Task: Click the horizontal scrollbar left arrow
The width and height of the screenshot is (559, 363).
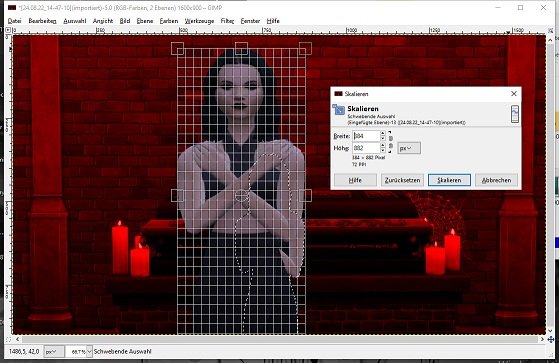Action: point(17,339)
